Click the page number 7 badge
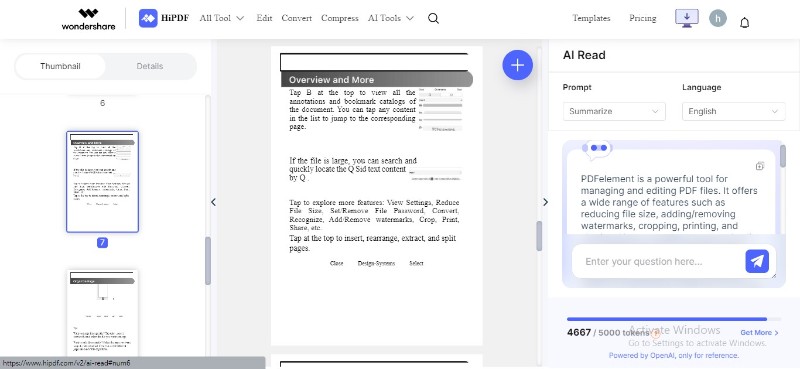The image size is (800, 369). coord(102,242)
